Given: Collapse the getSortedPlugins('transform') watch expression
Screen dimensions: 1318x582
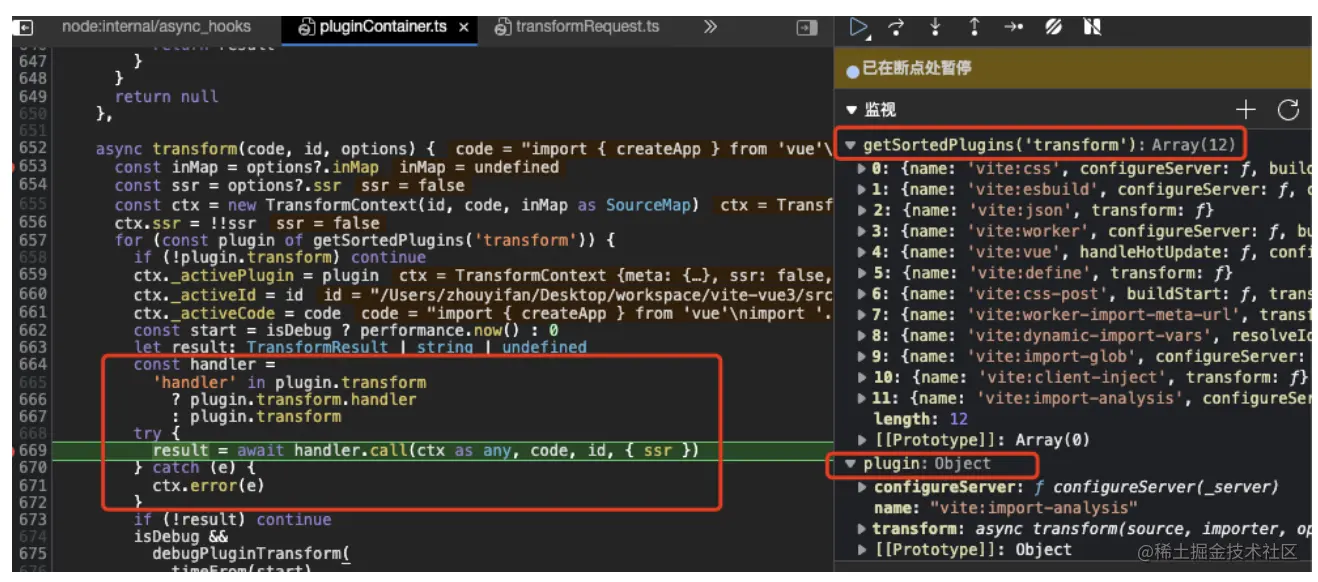Looking at the screenshot, I should click(850, 145).
